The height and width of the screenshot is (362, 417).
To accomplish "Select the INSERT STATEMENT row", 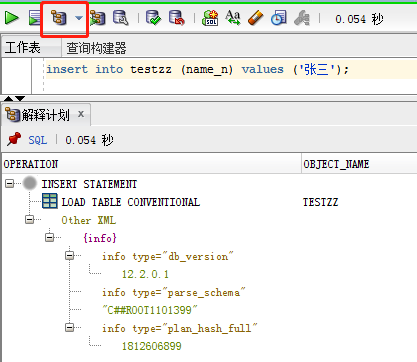I will [x=89, y=184].
